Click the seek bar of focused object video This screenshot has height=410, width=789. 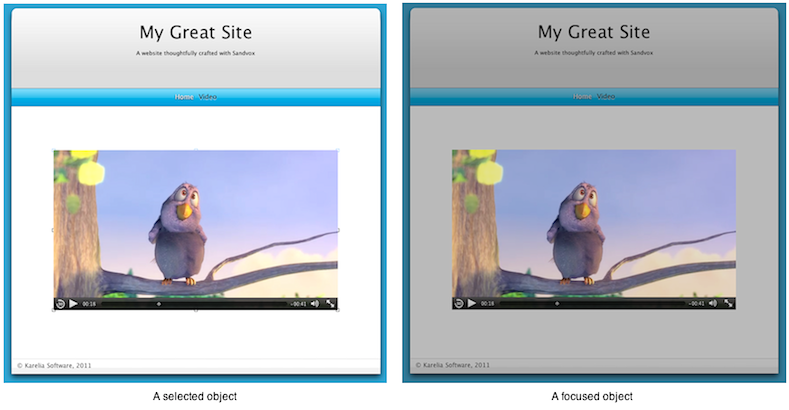(x=592, y=303)
